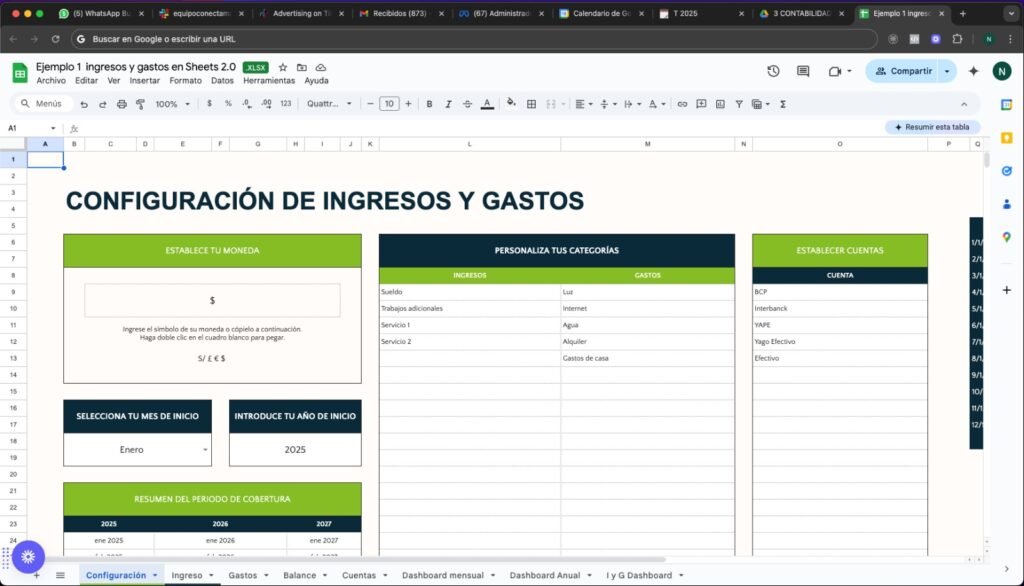Click the Gemini sparkle icon
The height and width of the screenshot is (586, 1024).
[973, 71]
